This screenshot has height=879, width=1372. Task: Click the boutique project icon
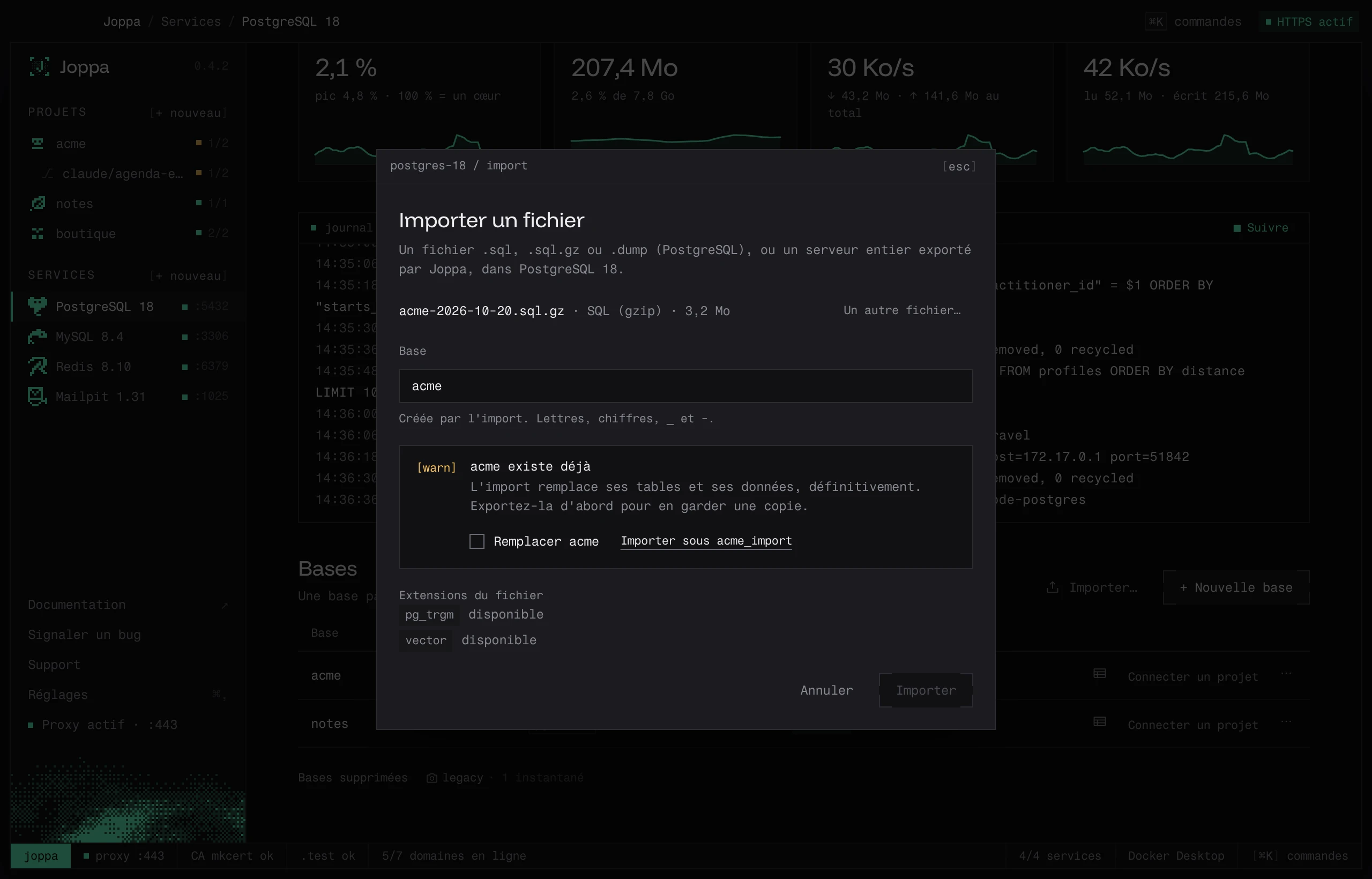pos(38,234)
